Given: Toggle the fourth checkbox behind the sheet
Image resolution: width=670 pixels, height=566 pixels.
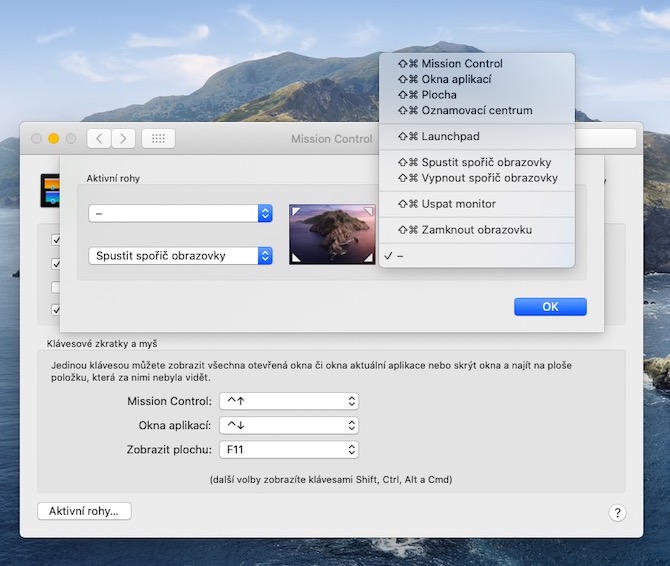Looking at the screenshot, I should pos(56,309).
